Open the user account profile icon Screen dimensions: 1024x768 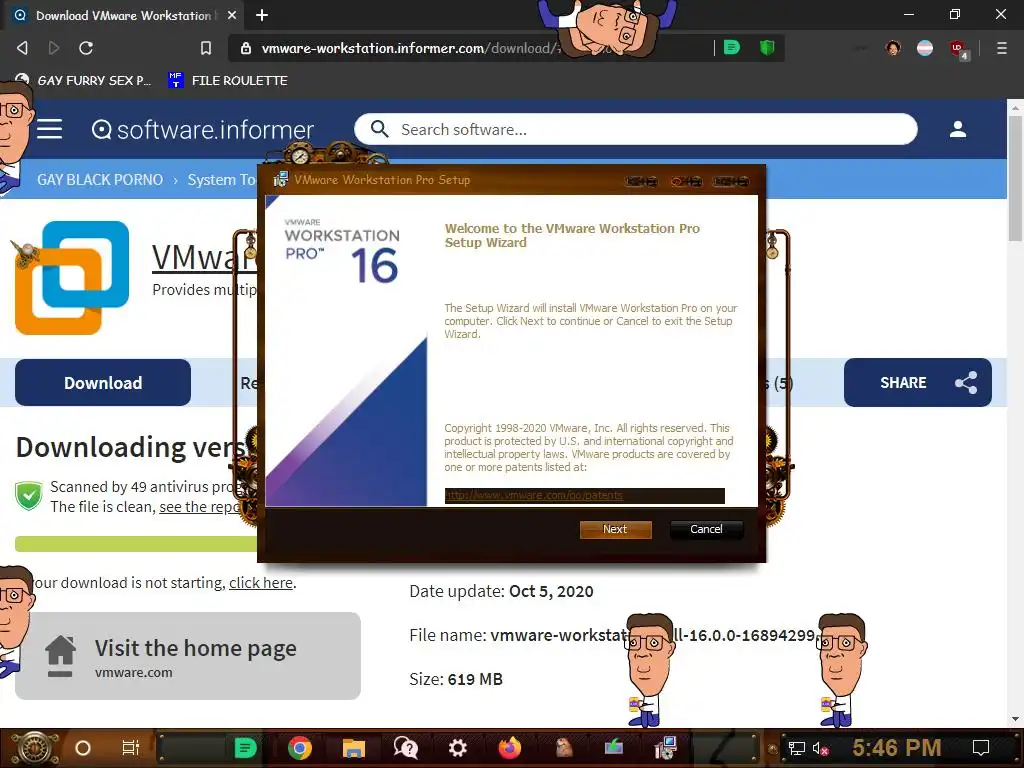(957, 129)
